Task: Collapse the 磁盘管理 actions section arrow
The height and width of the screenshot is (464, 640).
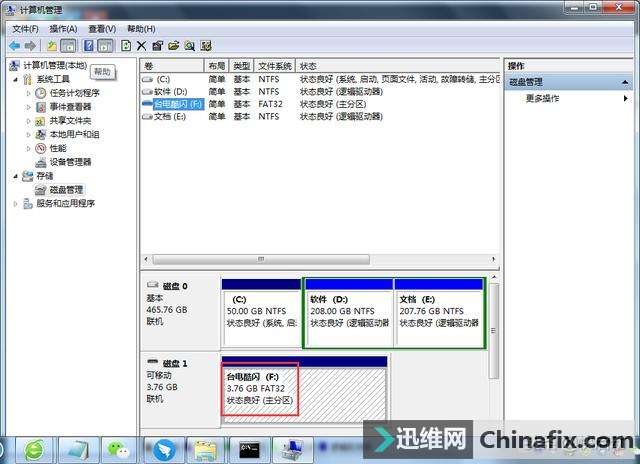Action: pos(625,82)
